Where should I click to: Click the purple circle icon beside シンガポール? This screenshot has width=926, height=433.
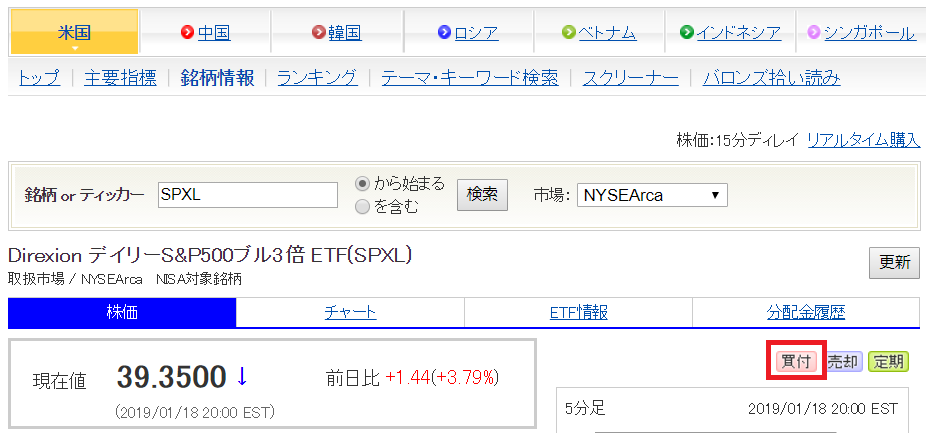(814, 32)
